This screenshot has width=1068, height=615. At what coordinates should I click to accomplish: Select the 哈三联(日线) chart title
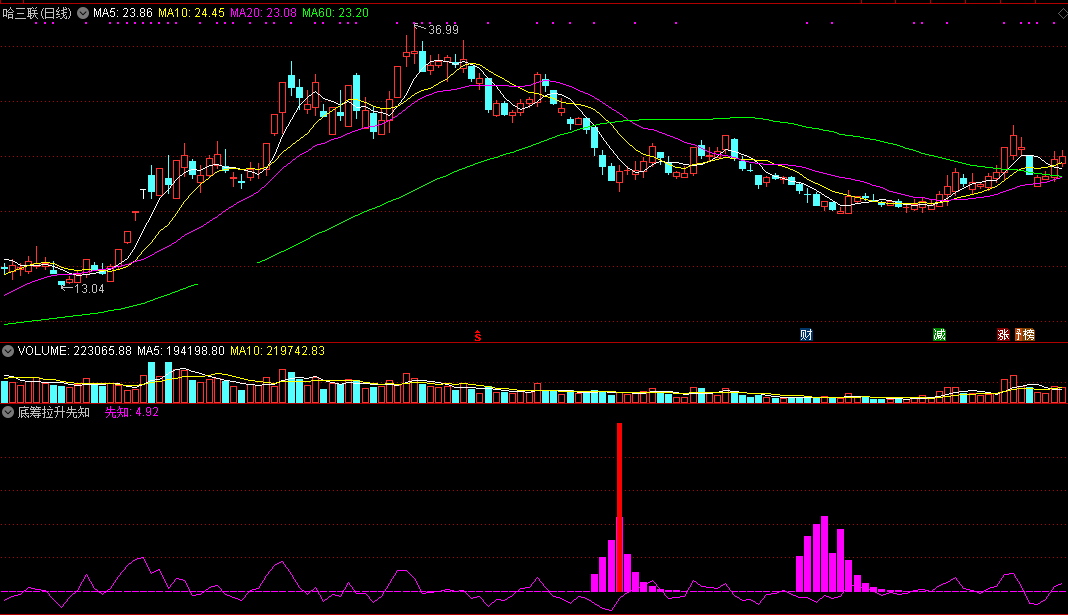click(x=37, y=13)
